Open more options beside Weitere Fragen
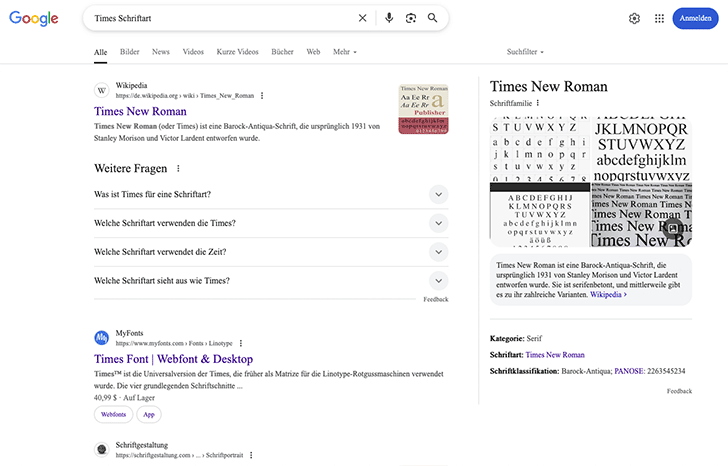The width and height of the screenshot is (728, 466). coord(178,168)
